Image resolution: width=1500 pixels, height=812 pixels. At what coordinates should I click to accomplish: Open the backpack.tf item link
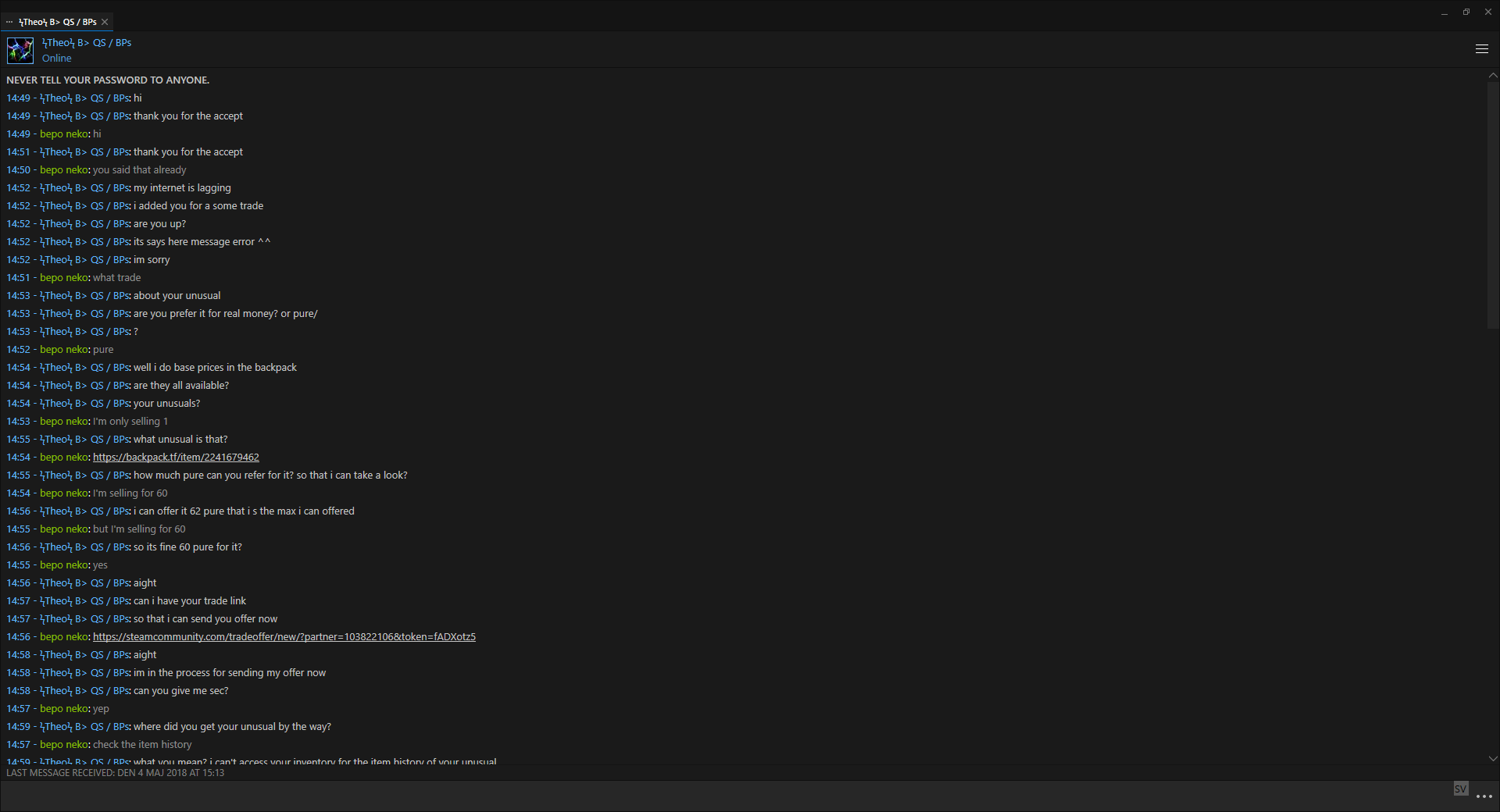pyautogui.click(x=176, y=458)
